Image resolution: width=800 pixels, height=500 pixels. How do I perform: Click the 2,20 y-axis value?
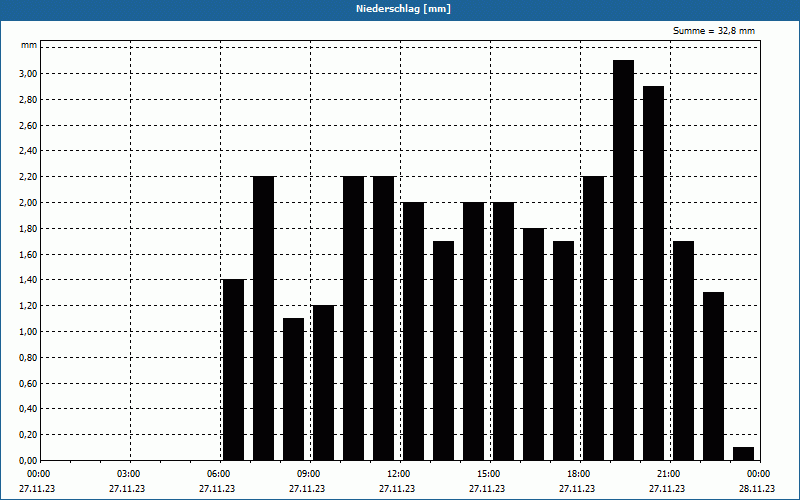click(x=28, y=177)
